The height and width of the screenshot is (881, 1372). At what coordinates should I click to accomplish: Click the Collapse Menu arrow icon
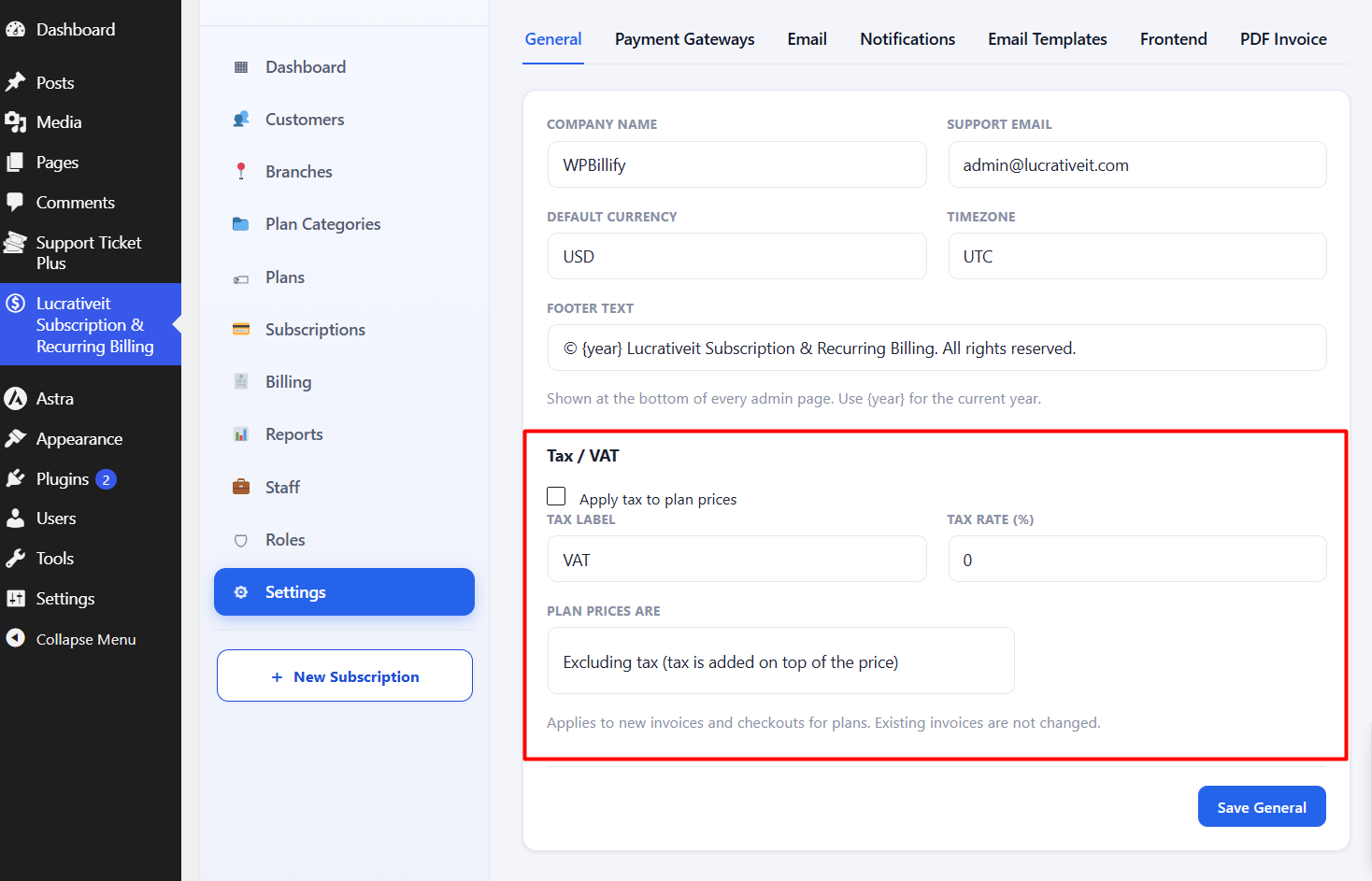pos(16,638)
